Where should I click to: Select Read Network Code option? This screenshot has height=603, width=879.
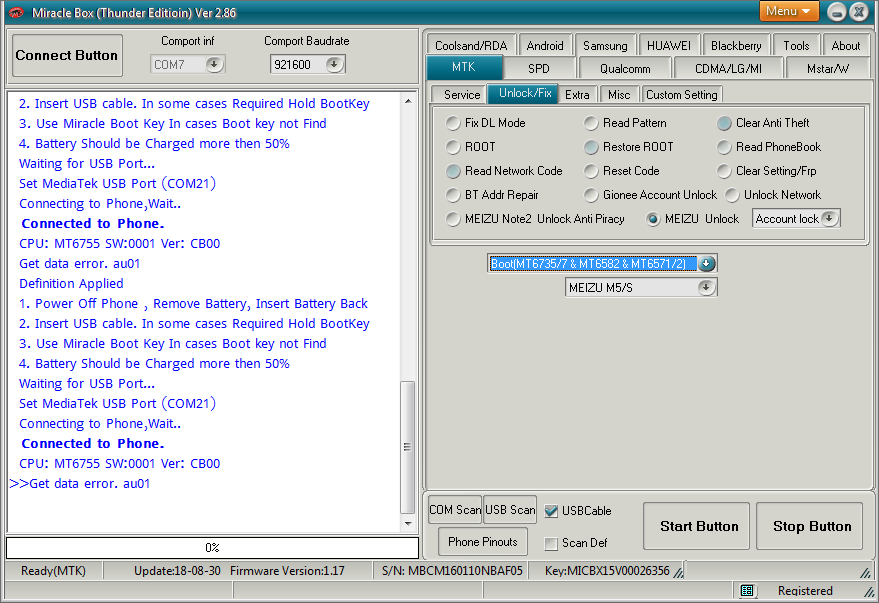click(x=452, y=171)
